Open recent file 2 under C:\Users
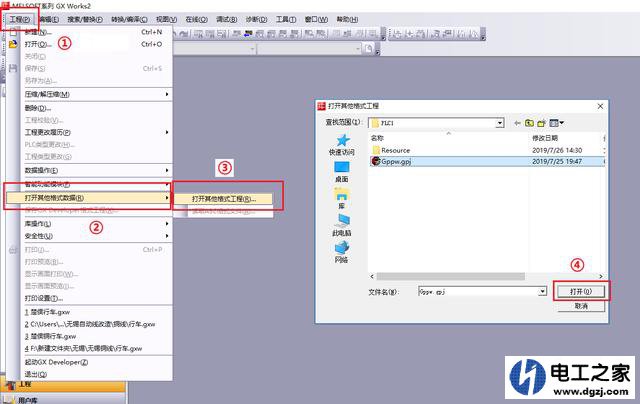This screenshot has width=640, height=404. pyautogui.click(x=96, y=324)
